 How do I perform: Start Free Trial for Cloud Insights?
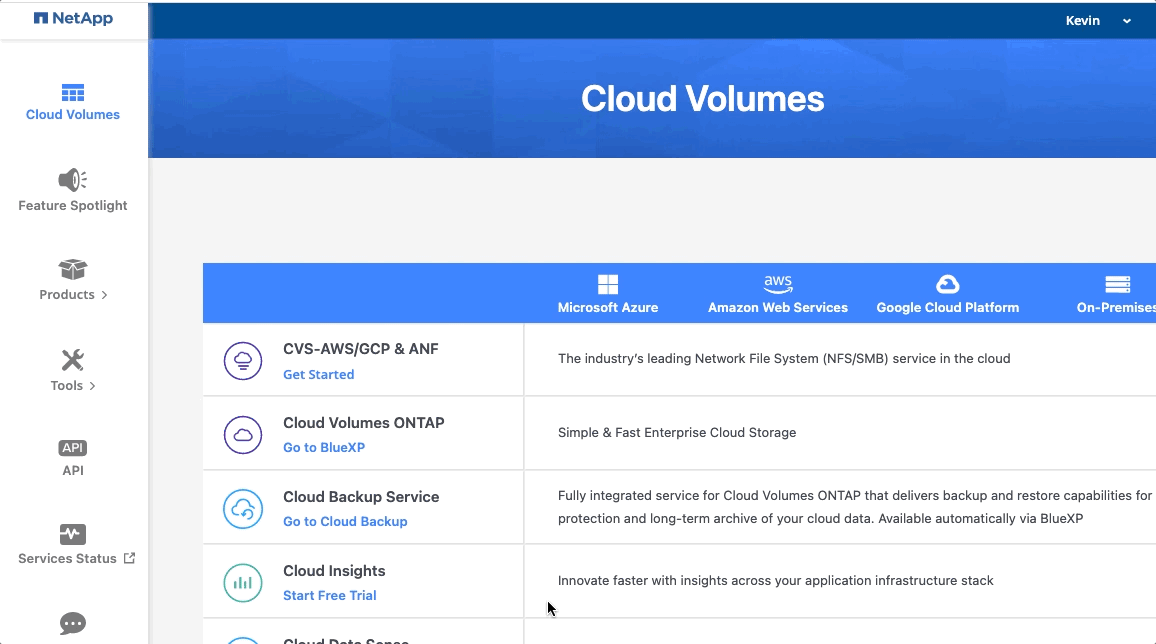330,595
